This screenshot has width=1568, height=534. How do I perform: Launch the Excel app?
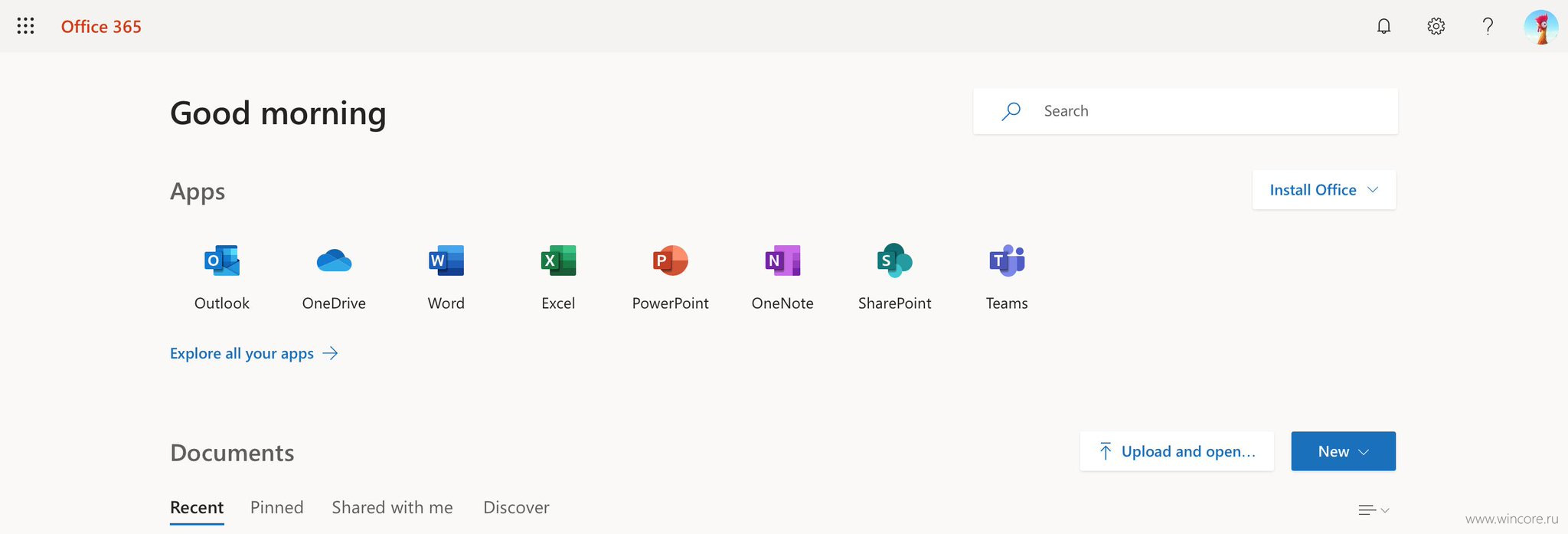tap(558, 277)
